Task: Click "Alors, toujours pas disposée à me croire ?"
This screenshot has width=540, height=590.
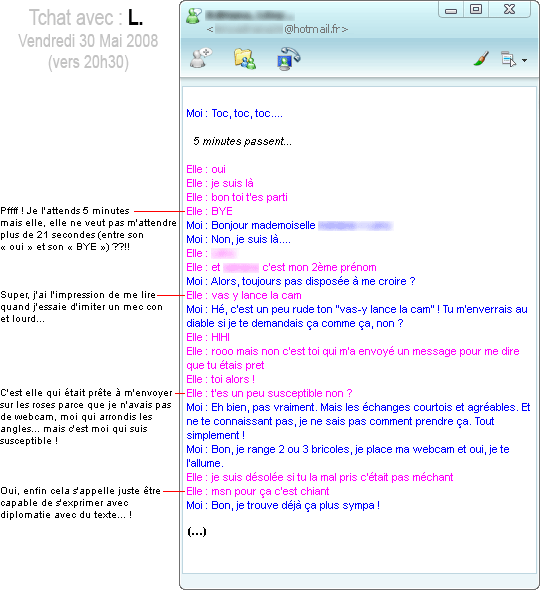Action: coord(313,281)
